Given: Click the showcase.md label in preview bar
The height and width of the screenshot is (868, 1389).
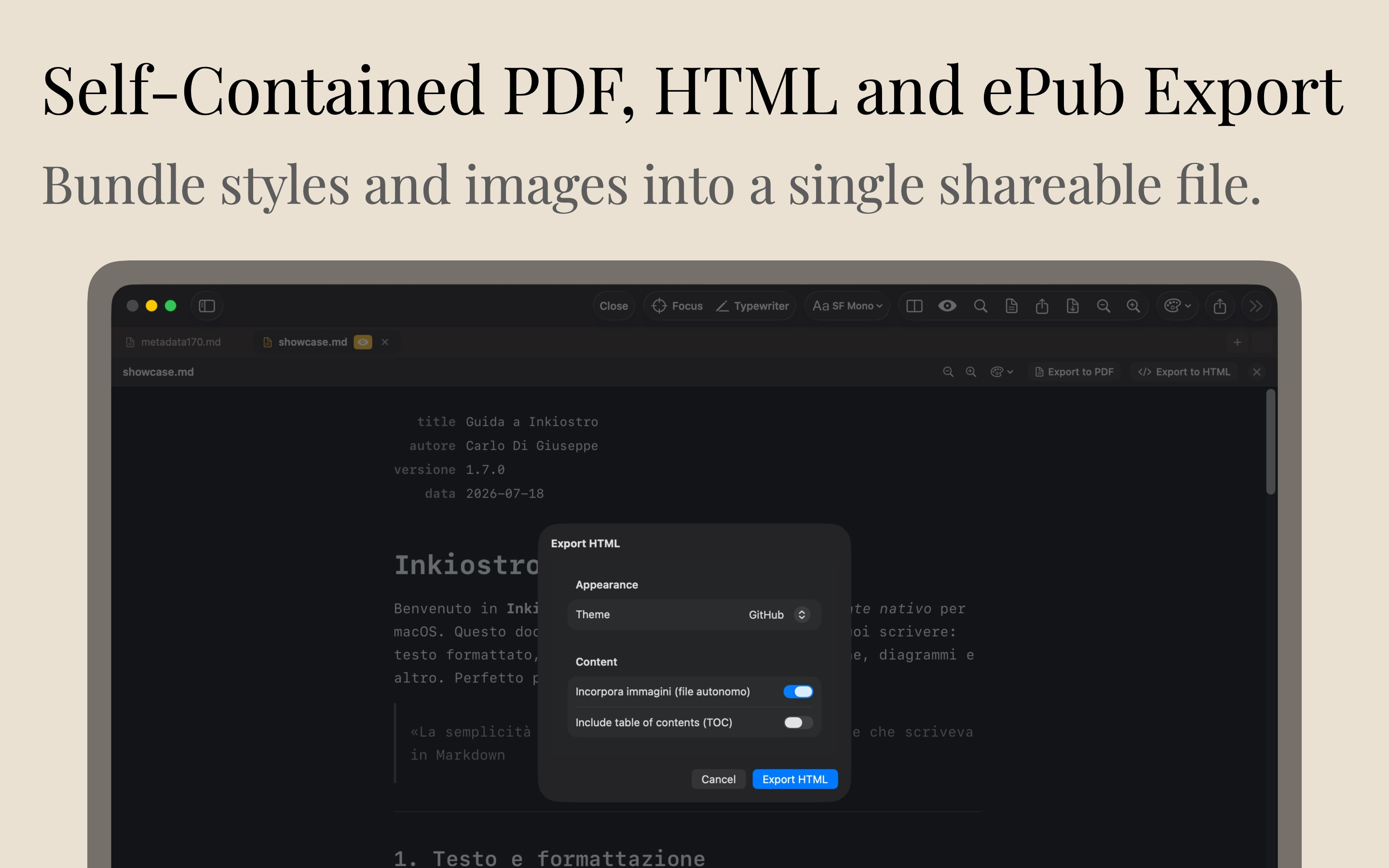Looking at the screenshot, I should coord(158,372).
